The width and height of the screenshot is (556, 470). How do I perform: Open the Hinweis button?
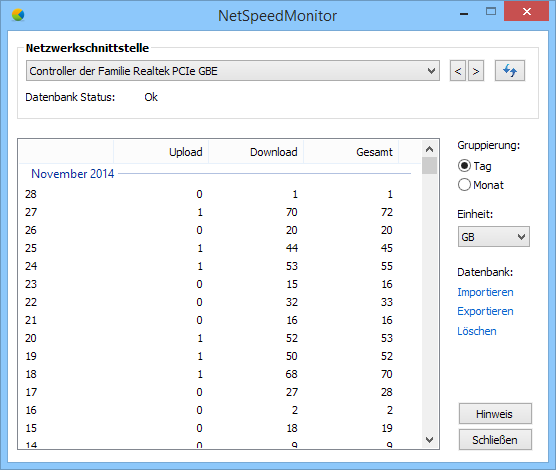tap(495, 414)
